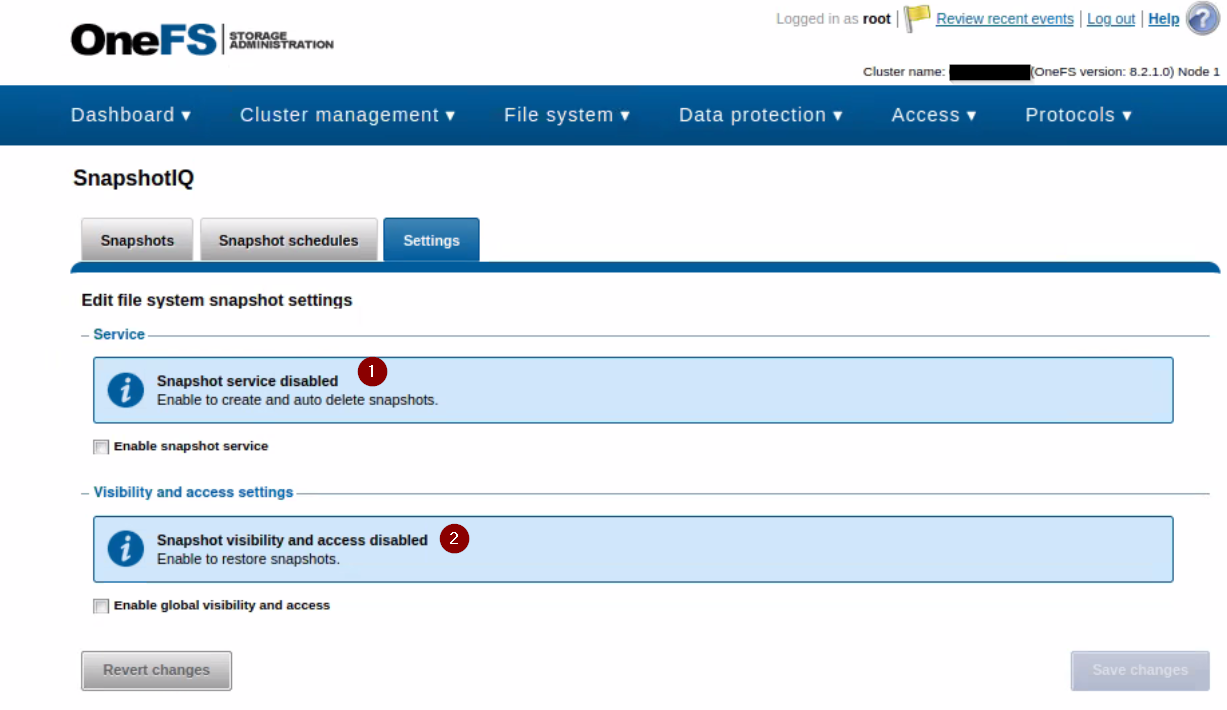1227x710 pixels.
Task: Switch to the Snapshots tab
Action: (x=137, y=240)
